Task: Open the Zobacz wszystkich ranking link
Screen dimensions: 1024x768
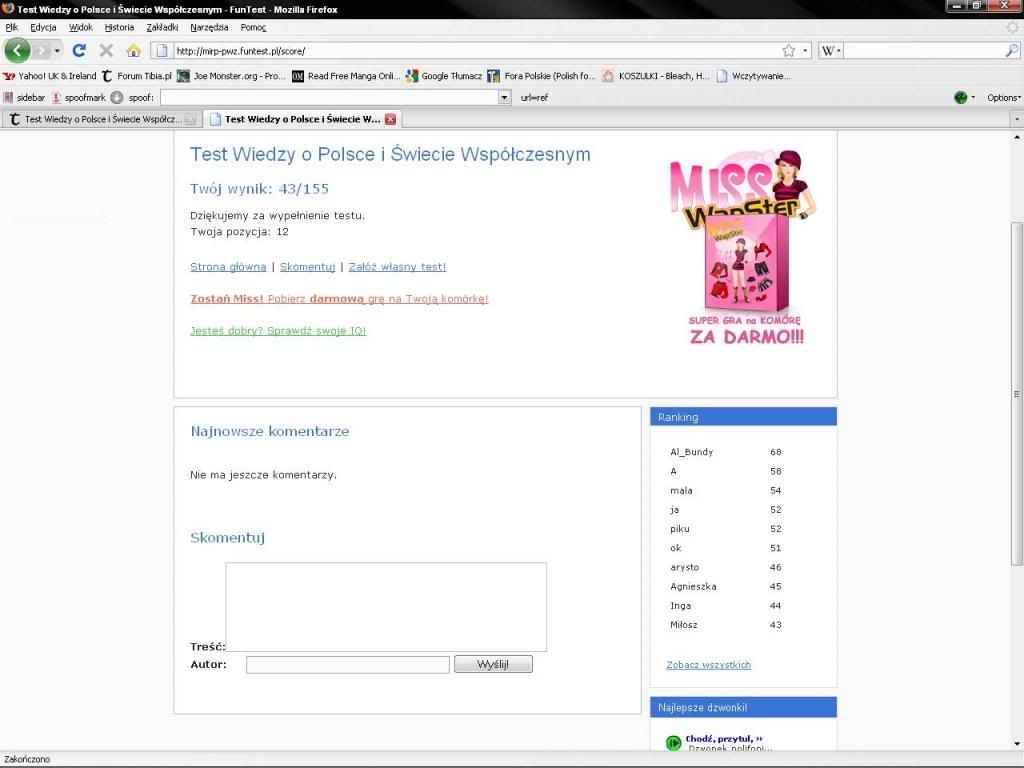Action: pyautogui.click(x=709, y=665)
